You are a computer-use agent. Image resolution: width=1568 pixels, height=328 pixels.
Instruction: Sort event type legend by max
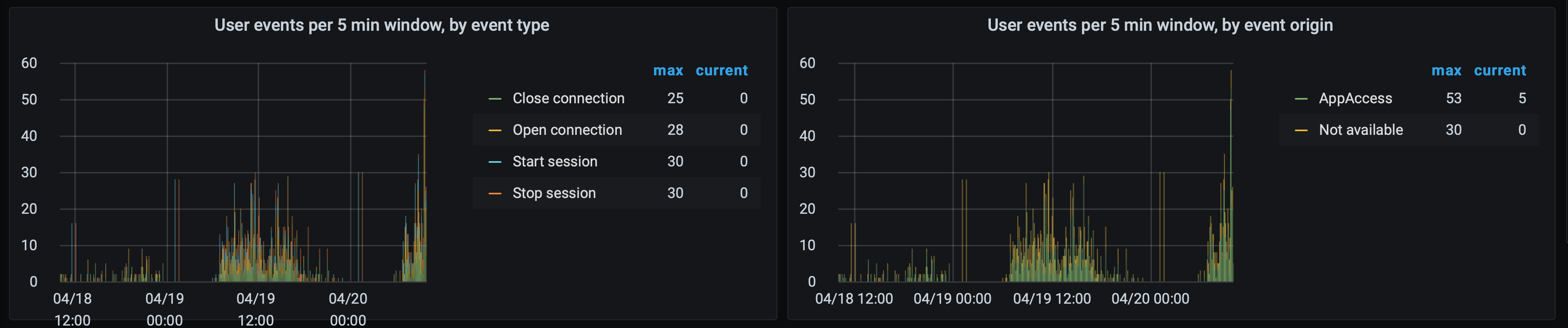point(668,70)
